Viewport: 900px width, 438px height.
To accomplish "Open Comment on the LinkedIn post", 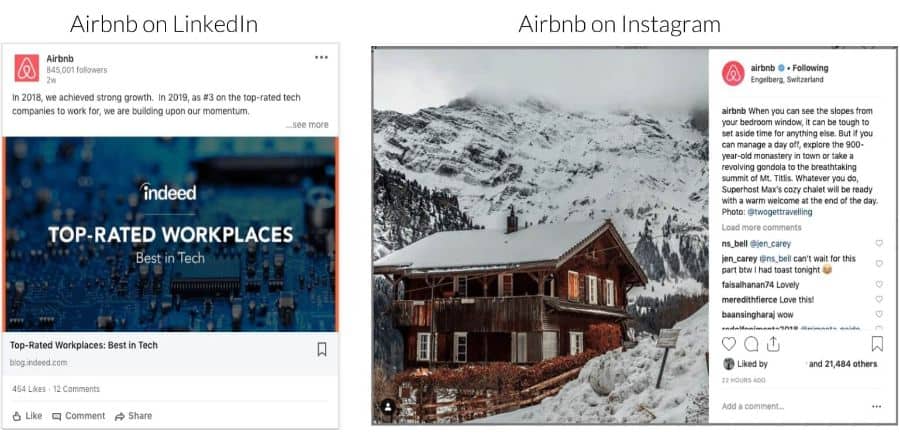I will 79,416.
